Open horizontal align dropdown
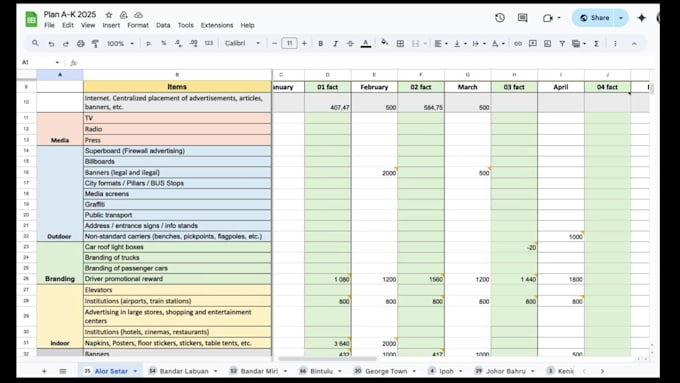680x383 pixels. tap(441, 43)
